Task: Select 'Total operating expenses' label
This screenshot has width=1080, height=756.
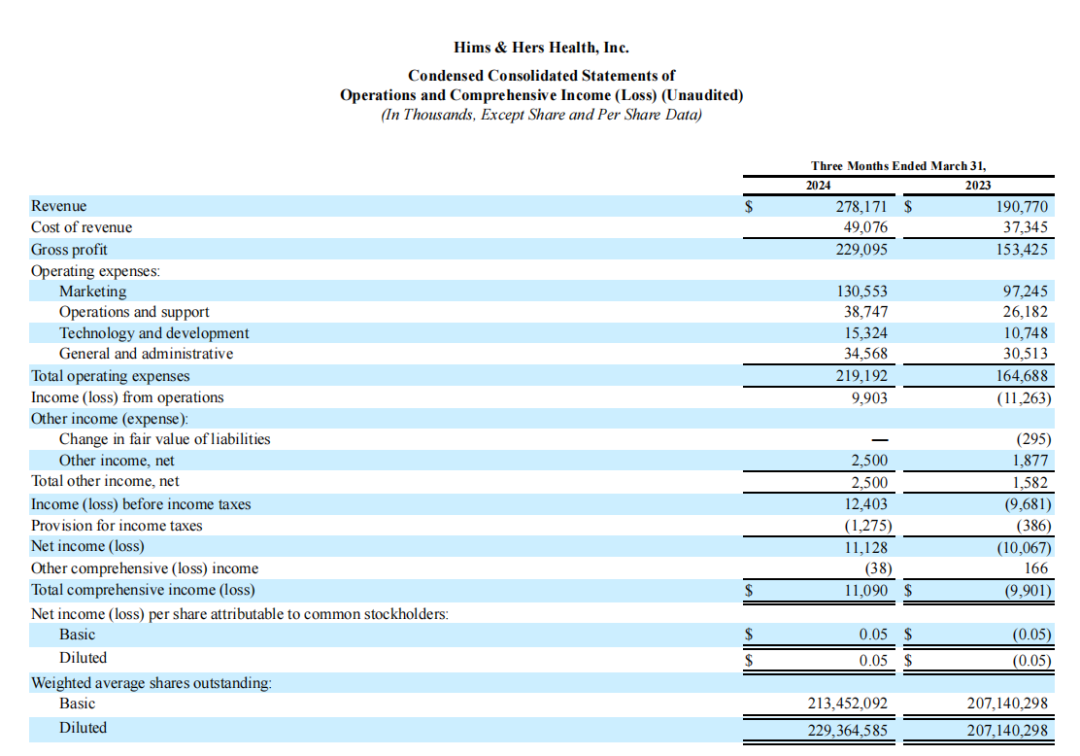Action: 110,376
